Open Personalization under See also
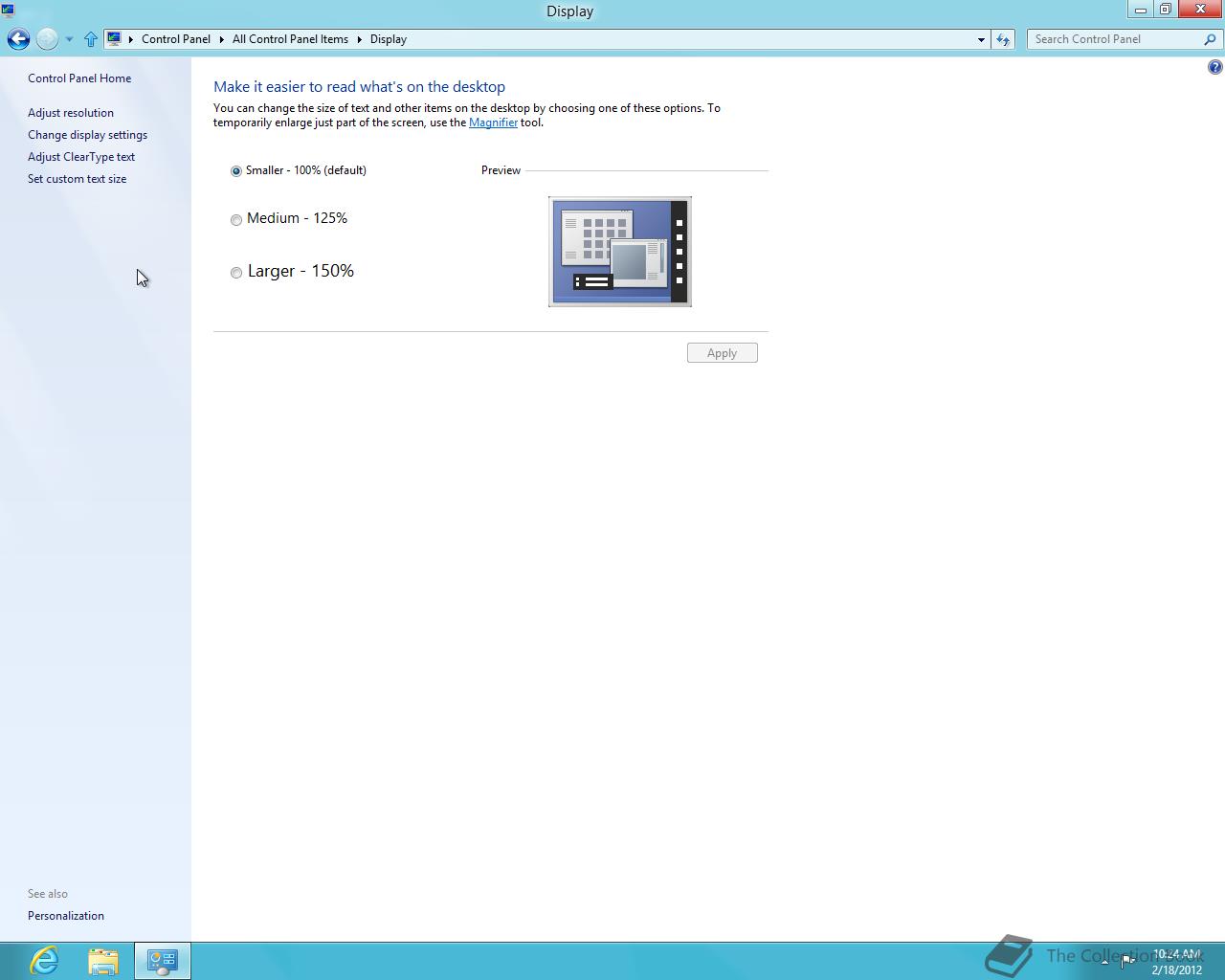The image size is (1225, 980). [x=66, y=916]
